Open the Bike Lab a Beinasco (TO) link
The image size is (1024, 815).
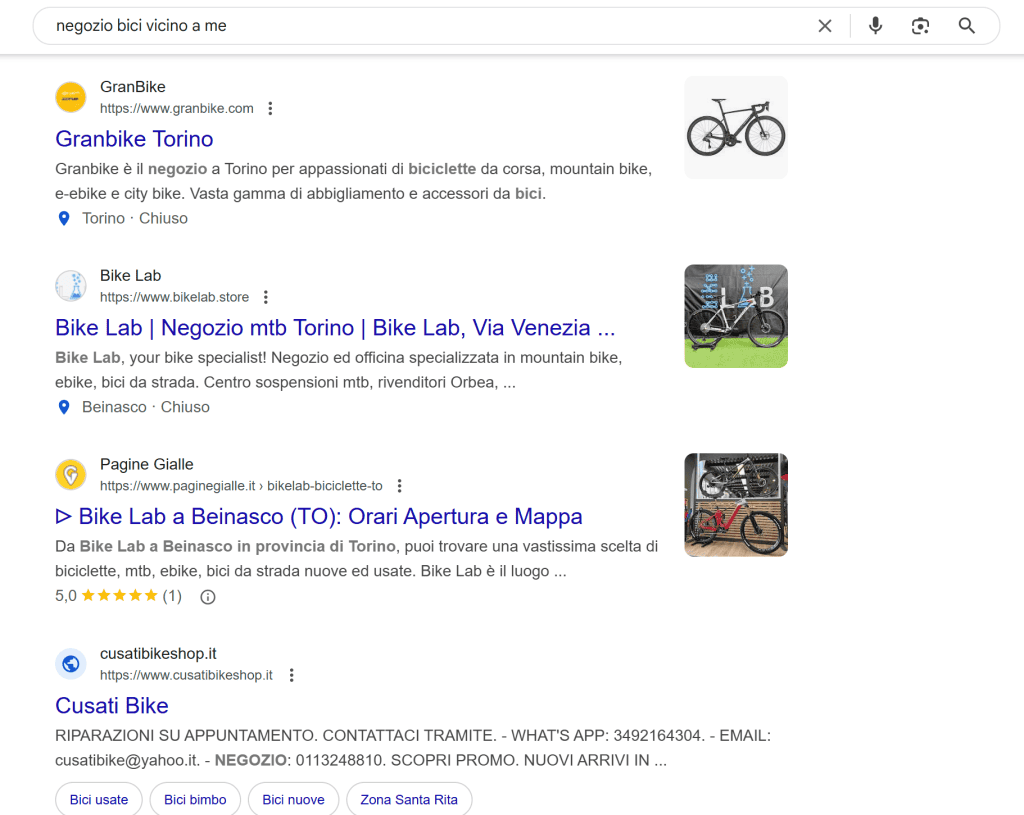click(319, 517)
